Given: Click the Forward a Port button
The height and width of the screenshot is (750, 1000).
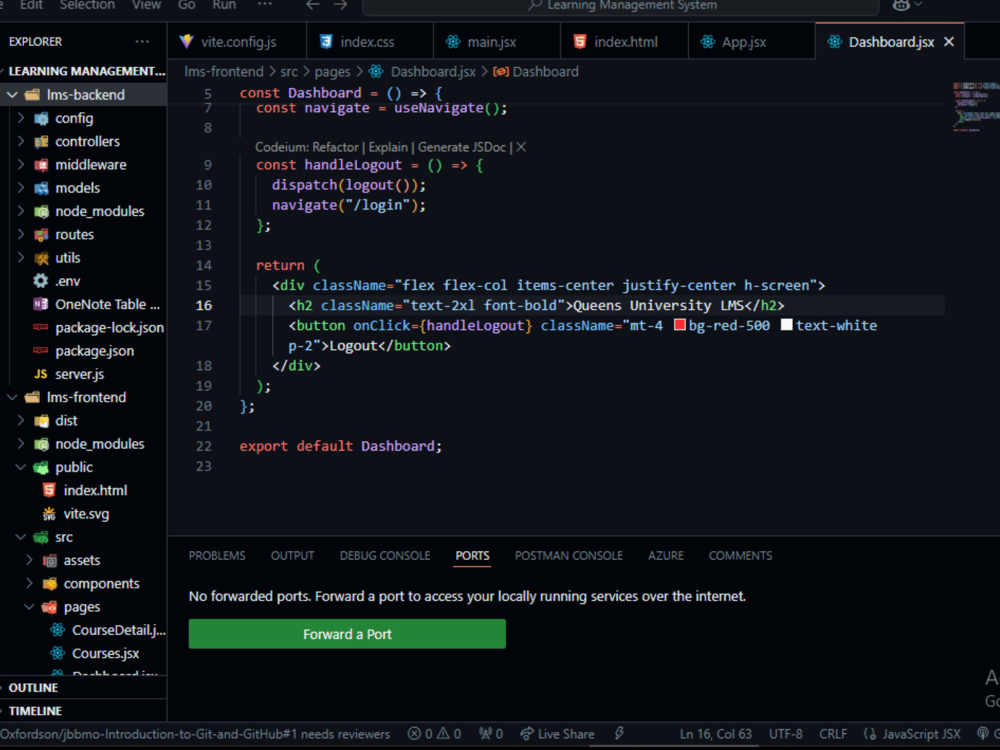Looking at the screenshot, I should click(347, 634).
